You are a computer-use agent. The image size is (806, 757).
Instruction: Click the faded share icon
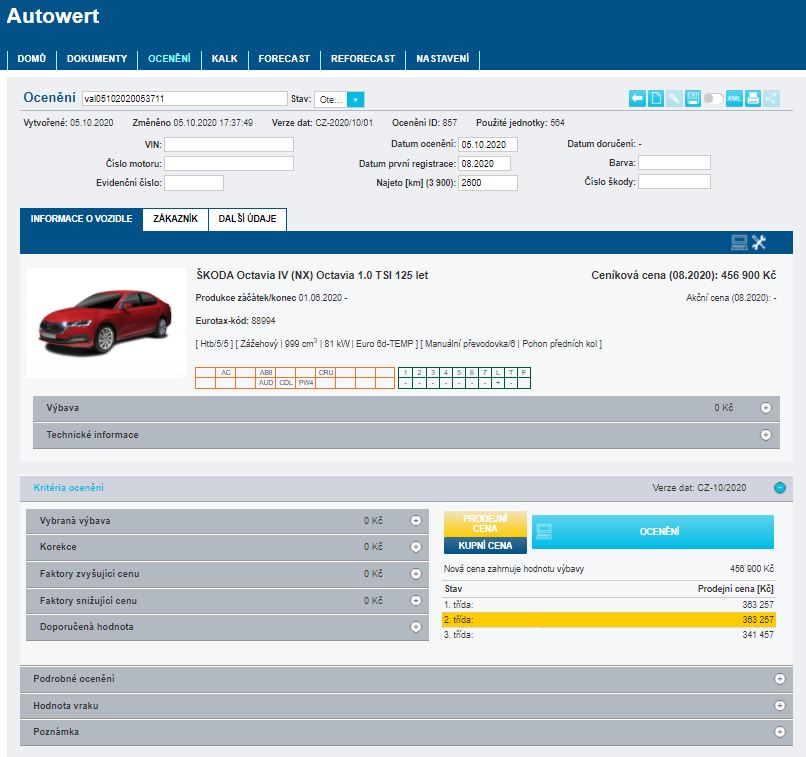[772, 98]
